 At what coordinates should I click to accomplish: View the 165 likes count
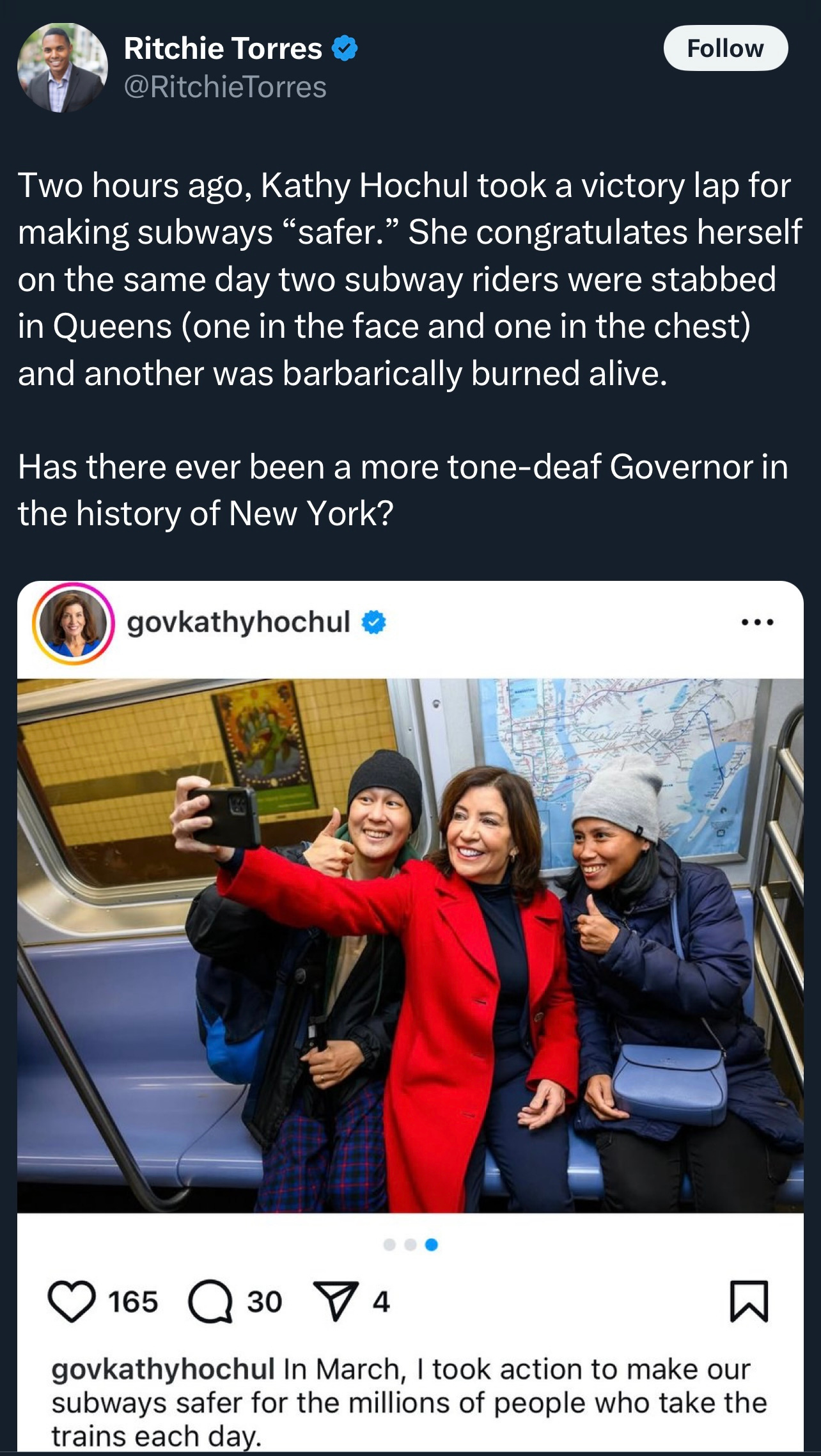coord(133,1302)
